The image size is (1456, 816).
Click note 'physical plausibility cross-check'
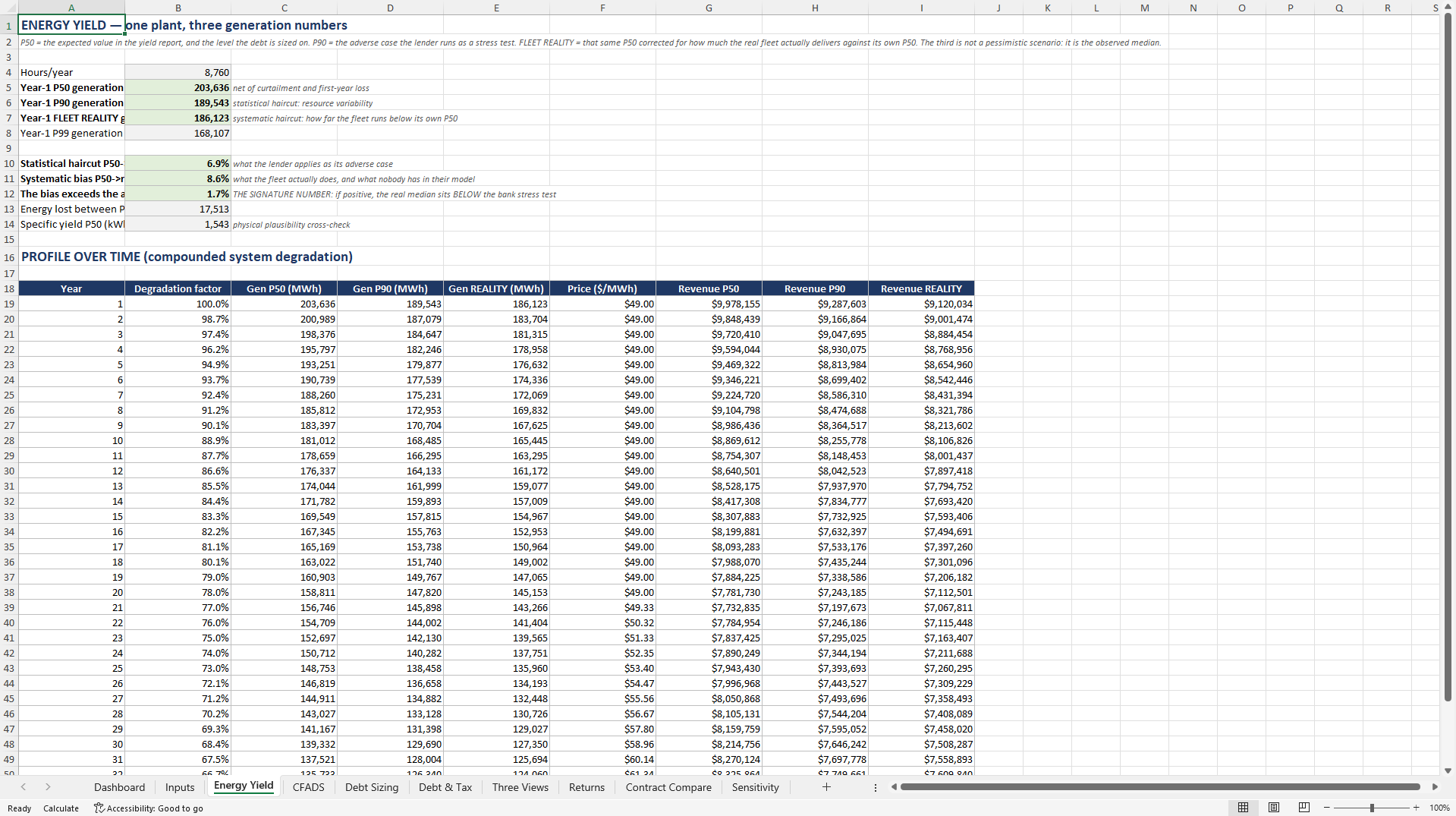tap(291, 225)
